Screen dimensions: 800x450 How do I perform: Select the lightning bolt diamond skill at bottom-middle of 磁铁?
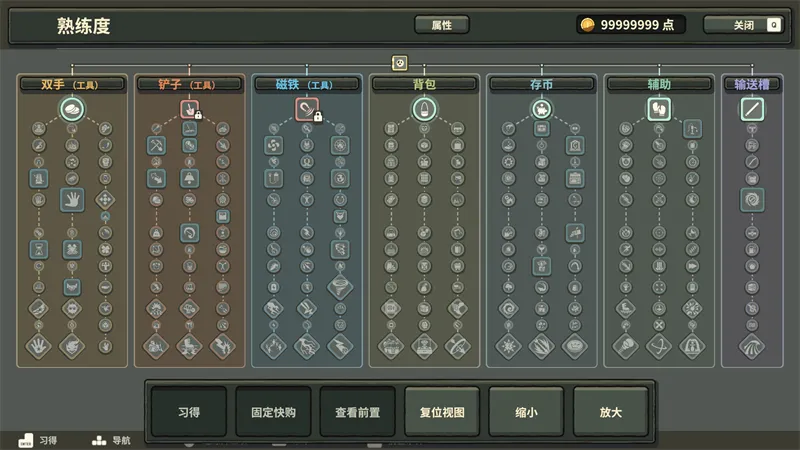pyautogui.click(x=307, y=346)
